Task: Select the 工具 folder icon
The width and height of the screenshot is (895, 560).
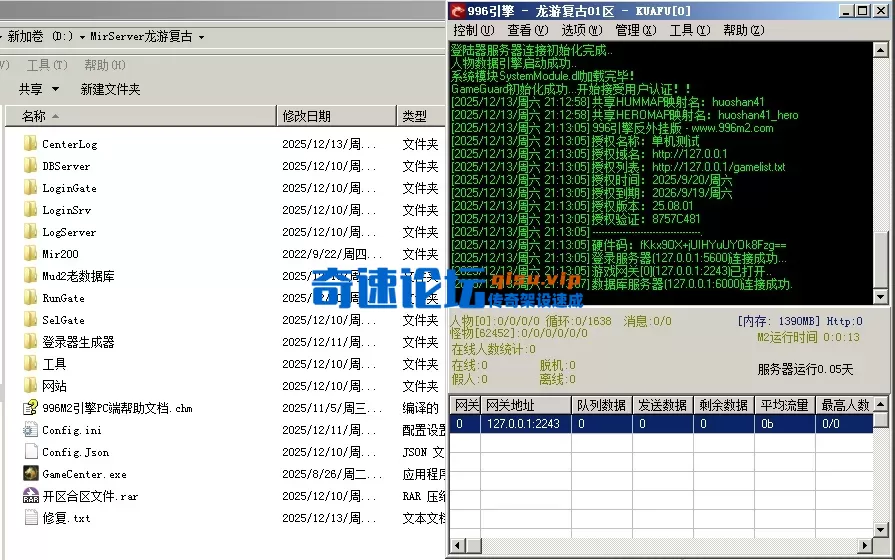Action: tap(30, 363)
